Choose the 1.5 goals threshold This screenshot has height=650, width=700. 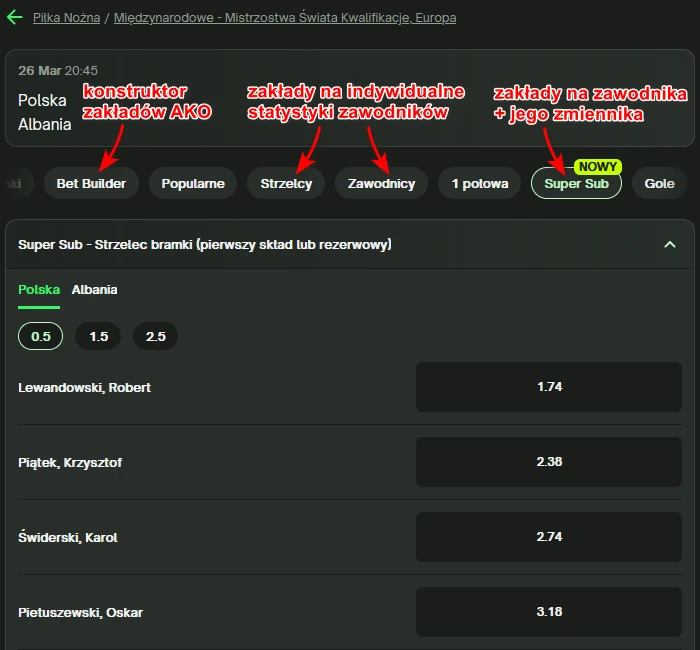tap(98, 336)
